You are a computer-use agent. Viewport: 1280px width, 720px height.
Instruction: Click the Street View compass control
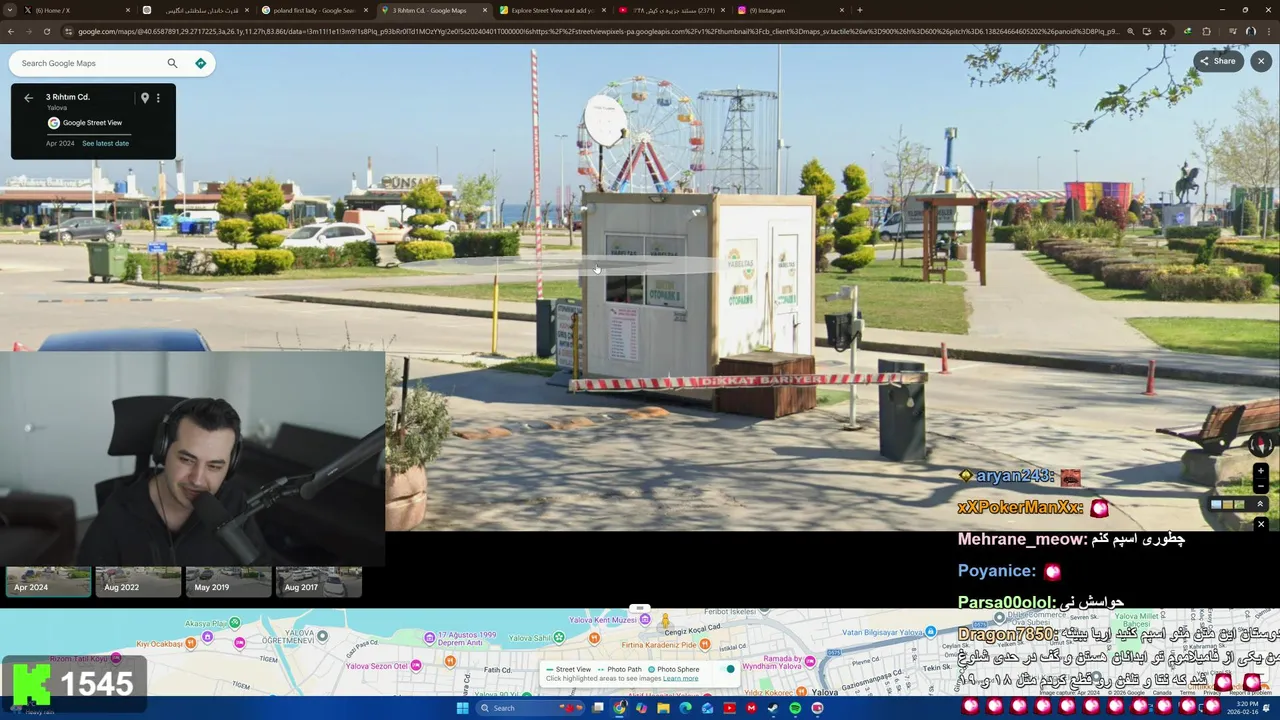click(x=1260, y=444)
